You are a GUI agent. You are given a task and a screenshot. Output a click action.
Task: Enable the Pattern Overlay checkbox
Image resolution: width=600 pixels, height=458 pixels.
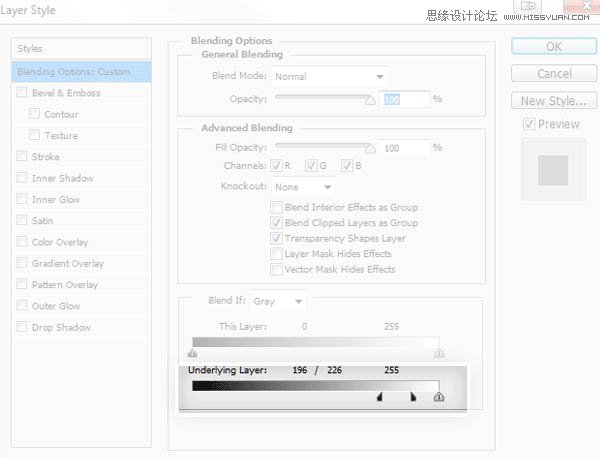point(22,284)
